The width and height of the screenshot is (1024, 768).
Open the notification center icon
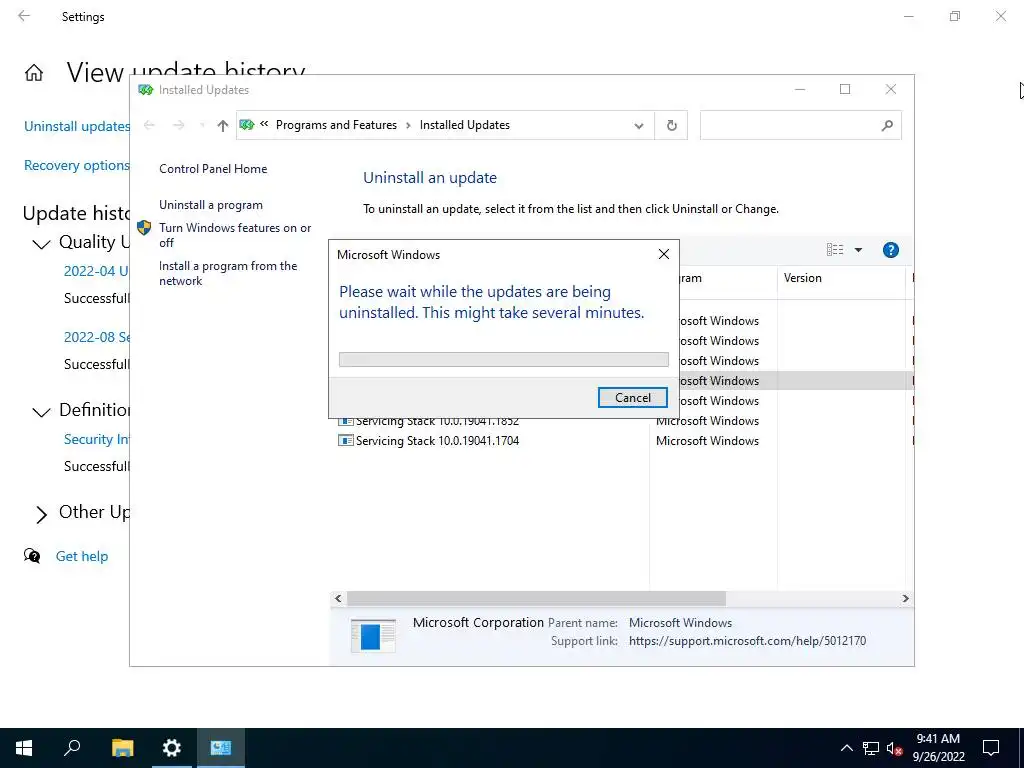point(991,748)
